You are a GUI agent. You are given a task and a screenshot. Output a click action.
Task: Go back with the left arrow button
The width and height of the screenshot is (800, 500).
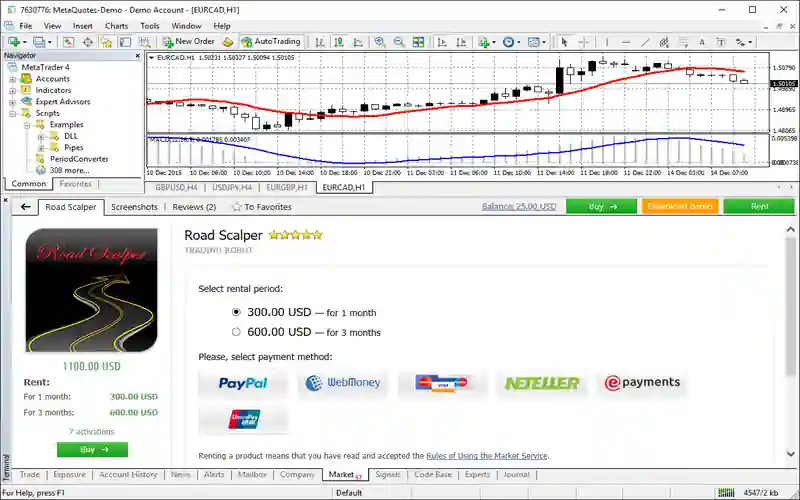pos(26,207)
